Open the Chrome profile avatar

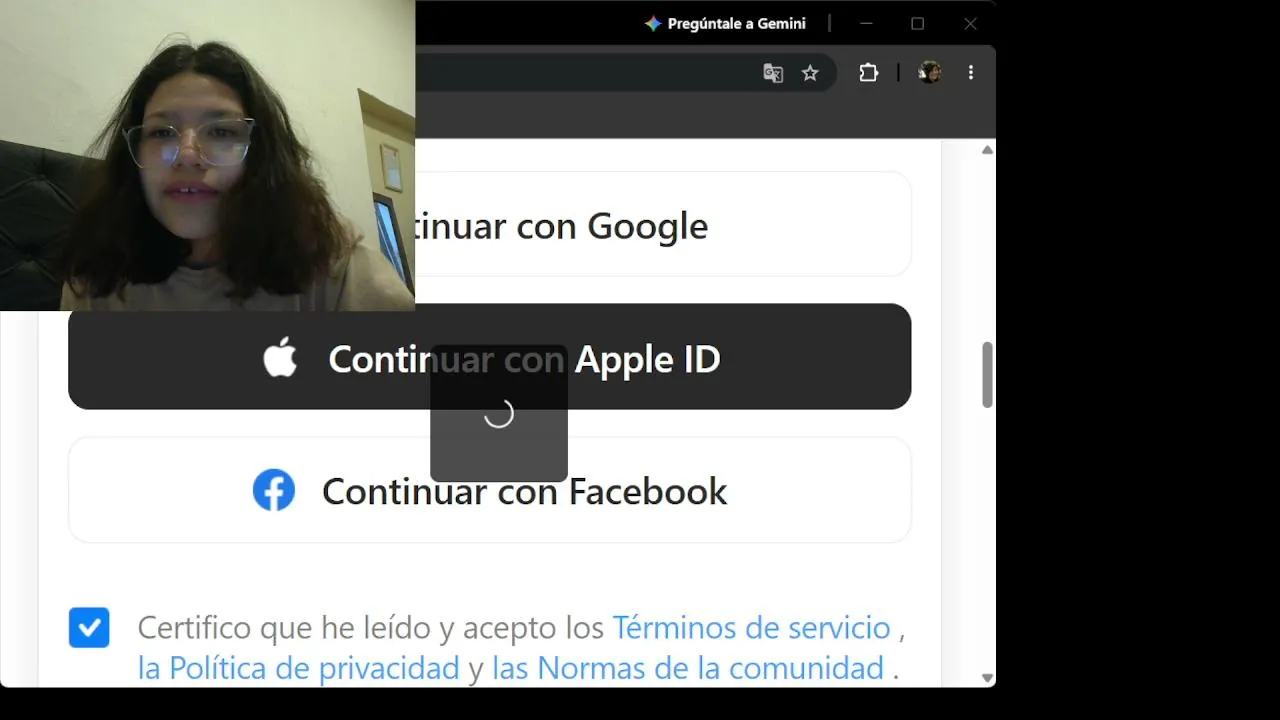coord(929,73)
